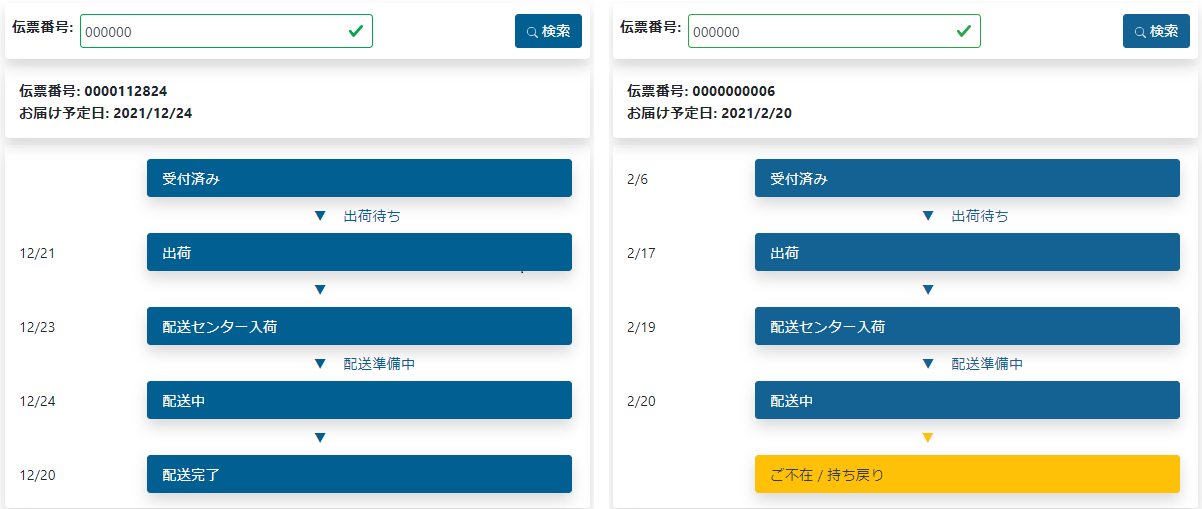Select the 配送中 step dated 2/20
Image resolution: width=1202 pixels, height=509 pixels.
(967, 400)
